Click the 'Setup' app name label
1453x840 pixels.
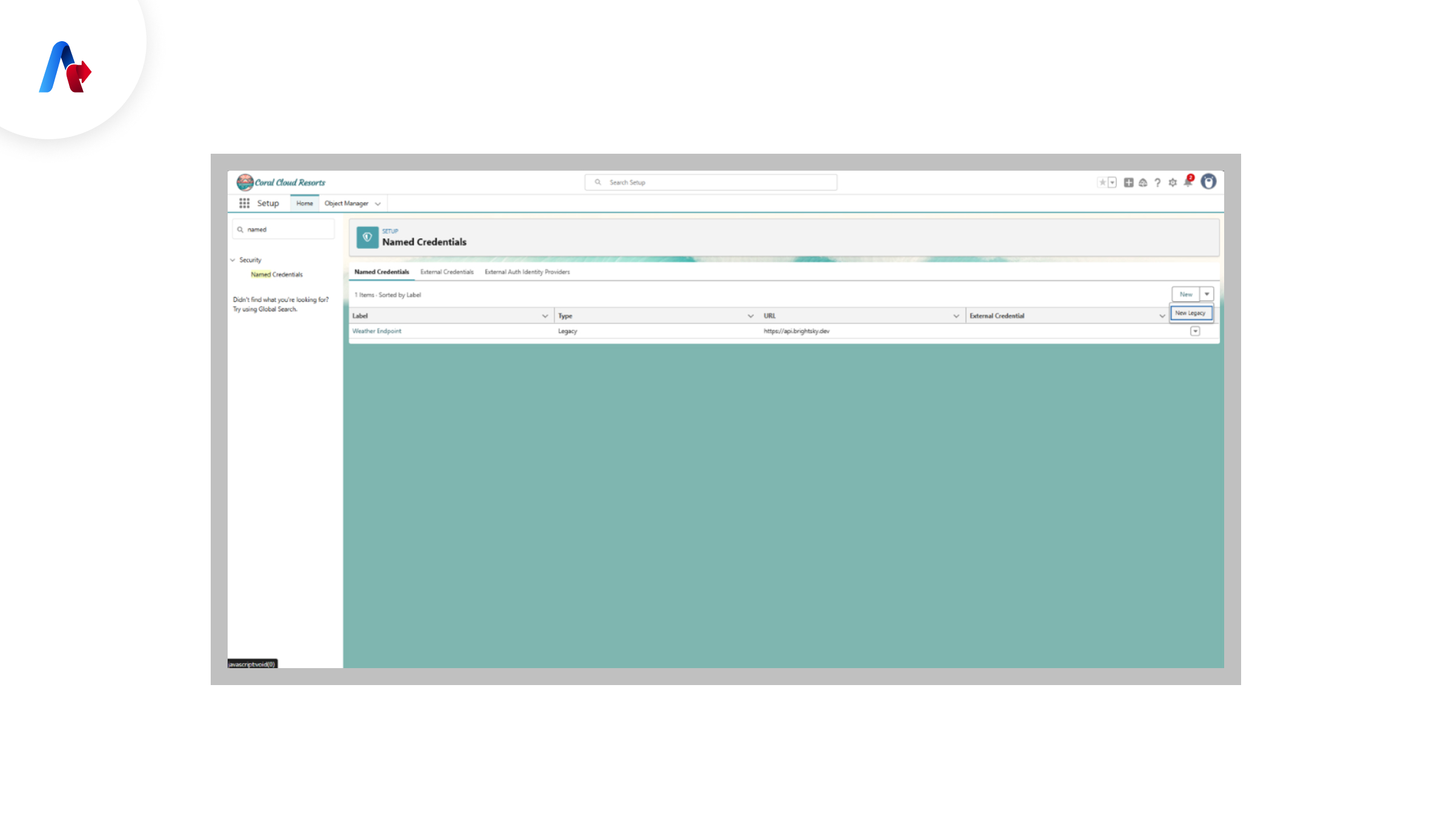point(268,203)
